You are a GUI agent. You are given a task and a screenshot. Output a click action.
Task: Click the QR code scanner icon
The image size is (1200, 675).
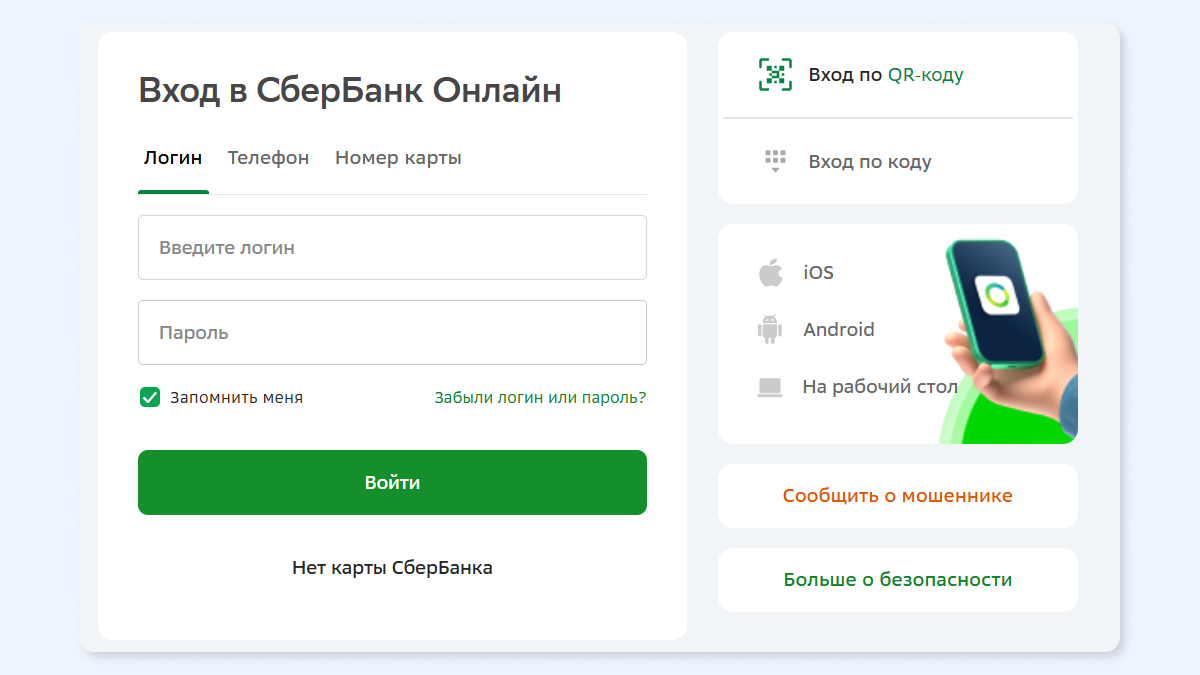(775, 75)
